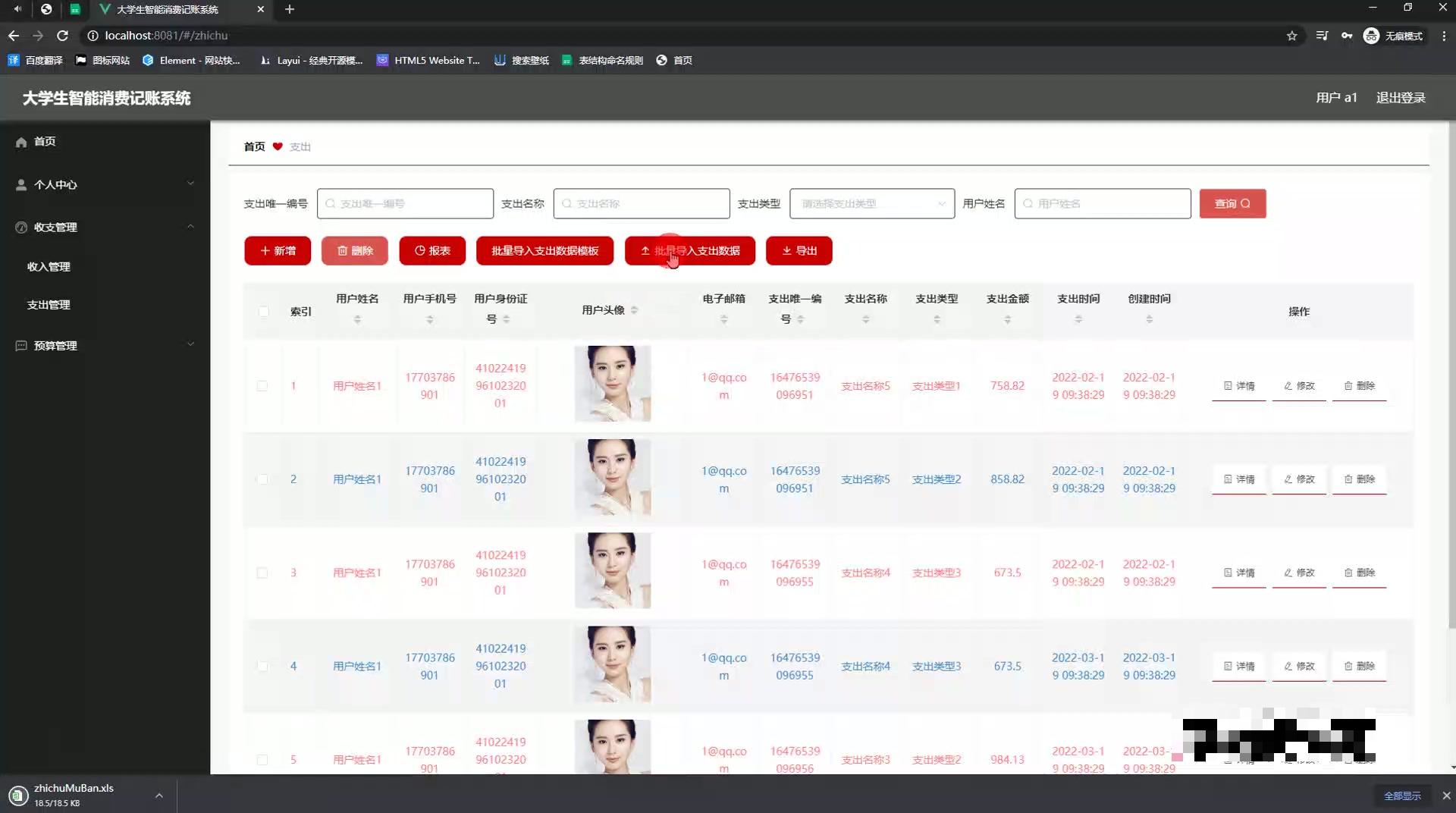Viewport: 1456px width, 813px height.
Task: Expand the 预算管理 section chevron
Action: click(x=190, y=344)
